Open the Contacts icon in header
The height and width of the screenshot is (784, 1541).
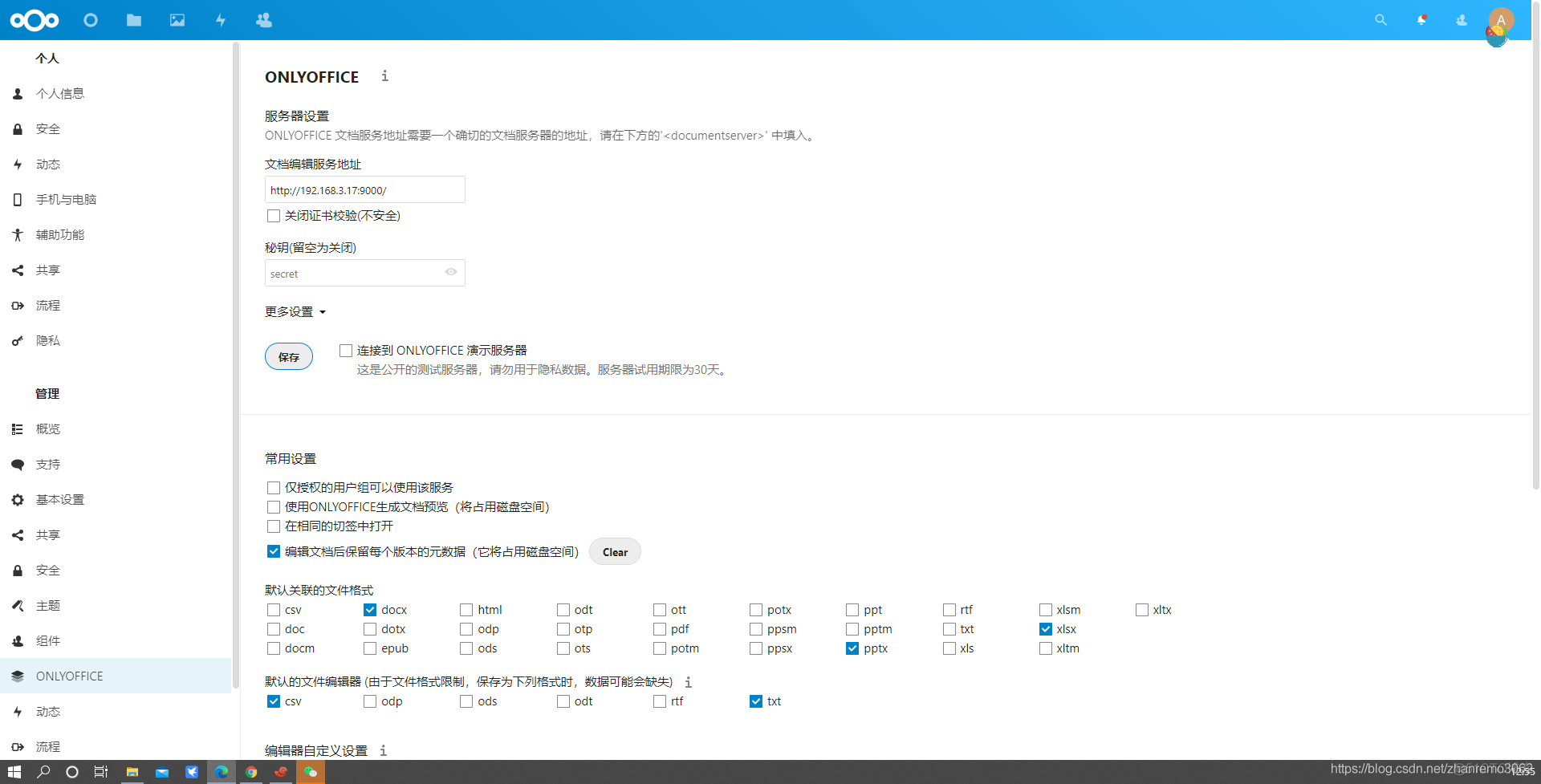click(x=264, y=20)
